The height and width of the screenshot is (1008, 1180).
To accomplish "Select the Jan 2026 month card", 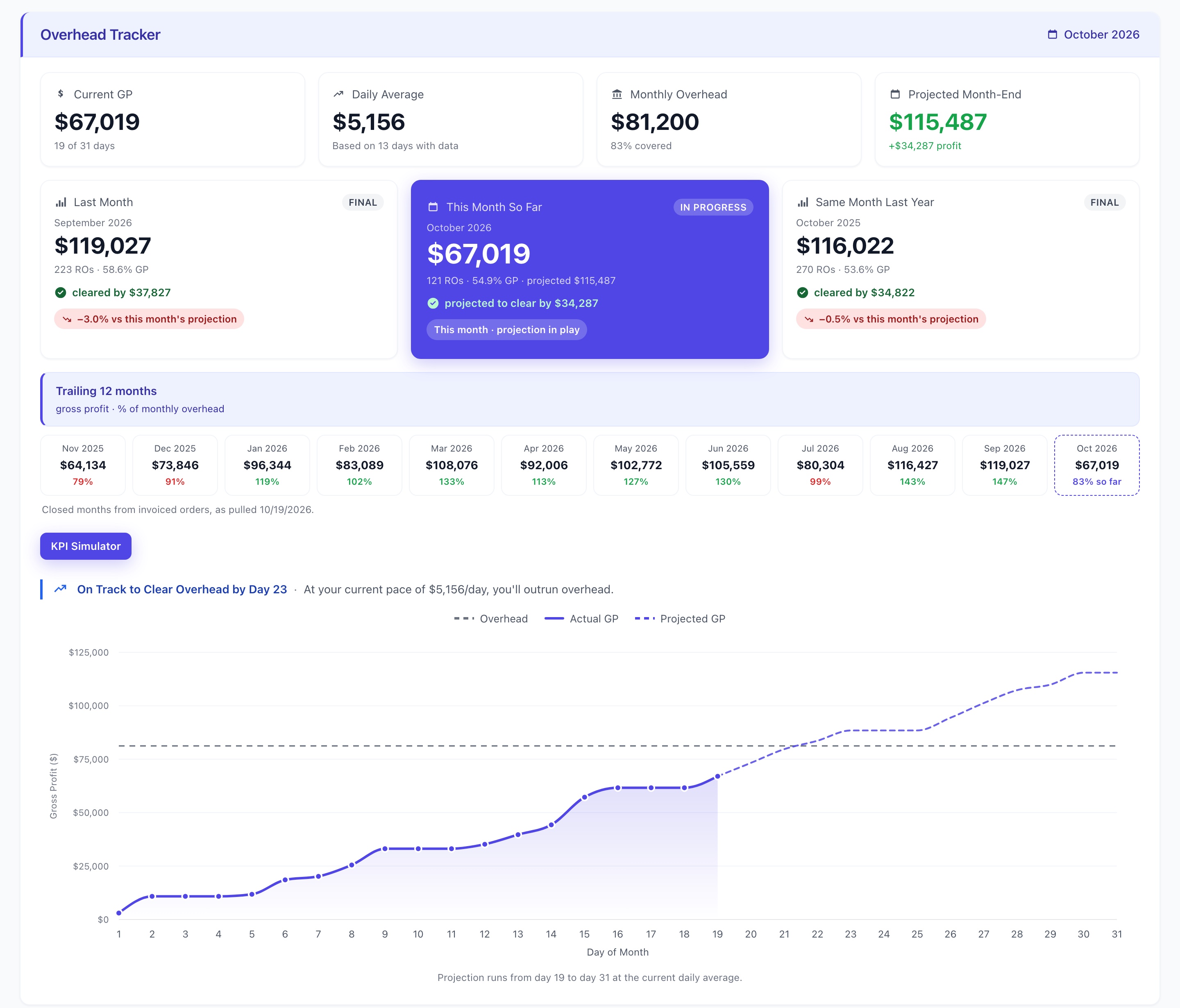I will click(268, 465).
